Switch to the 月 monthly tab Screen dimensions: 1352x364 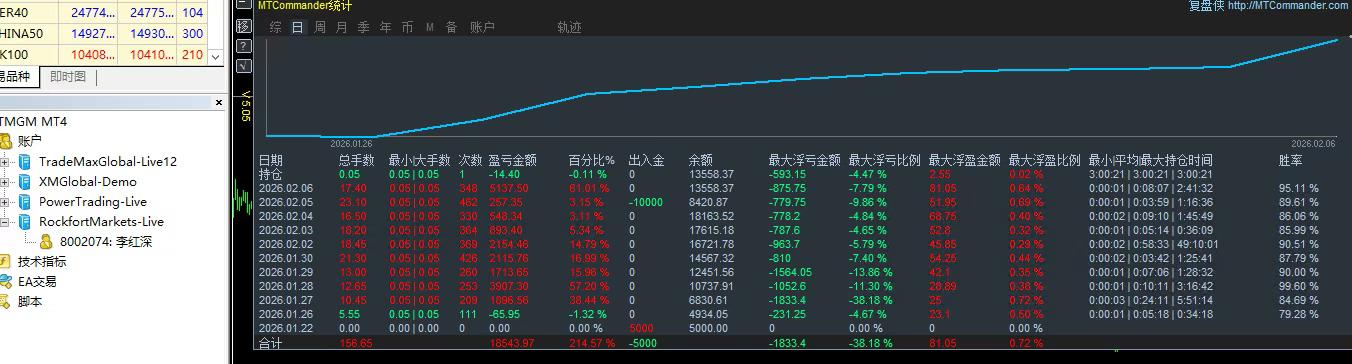tap(341, 28)
